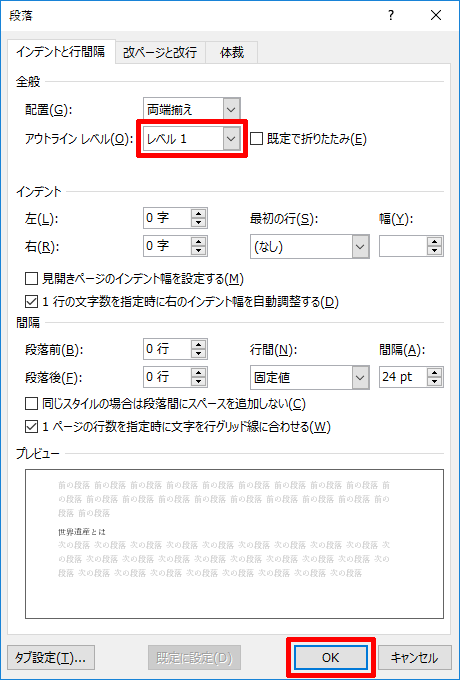The width and height of the screenshot is (460, 680).
Task: Decrease the right indent (右) spinner down arrow
Action: (199, 251)
